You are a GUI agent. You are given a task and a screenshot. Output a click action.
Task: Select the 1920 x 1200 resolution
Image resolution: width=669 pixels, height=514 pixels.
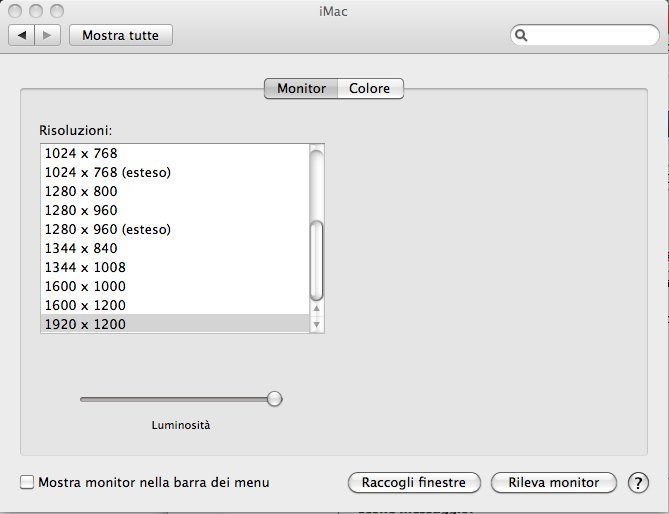tap(85, 324)
